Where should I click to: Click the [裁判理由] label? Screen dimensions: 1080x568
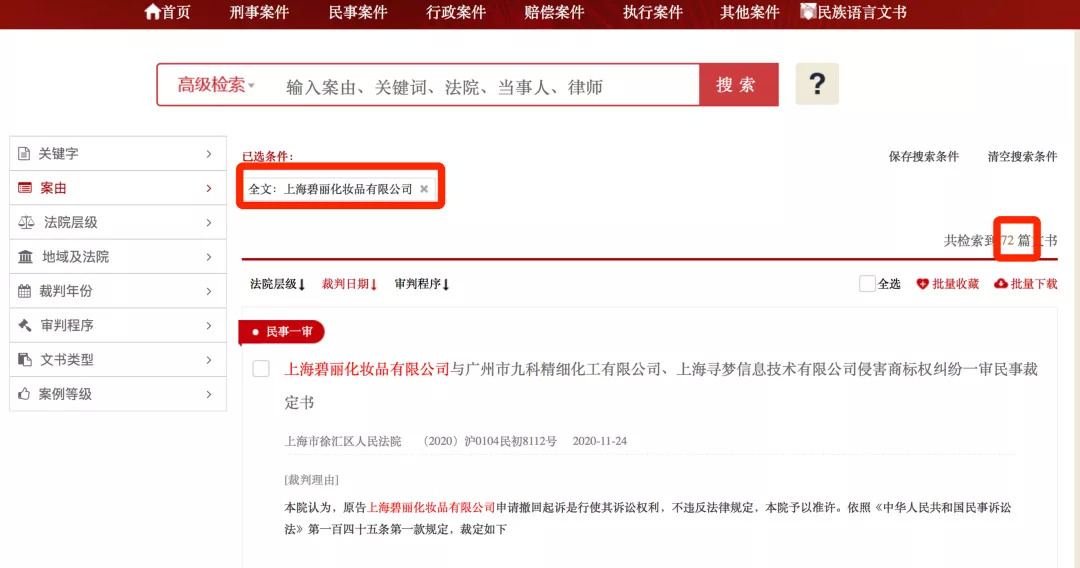(x=311, y=480)
